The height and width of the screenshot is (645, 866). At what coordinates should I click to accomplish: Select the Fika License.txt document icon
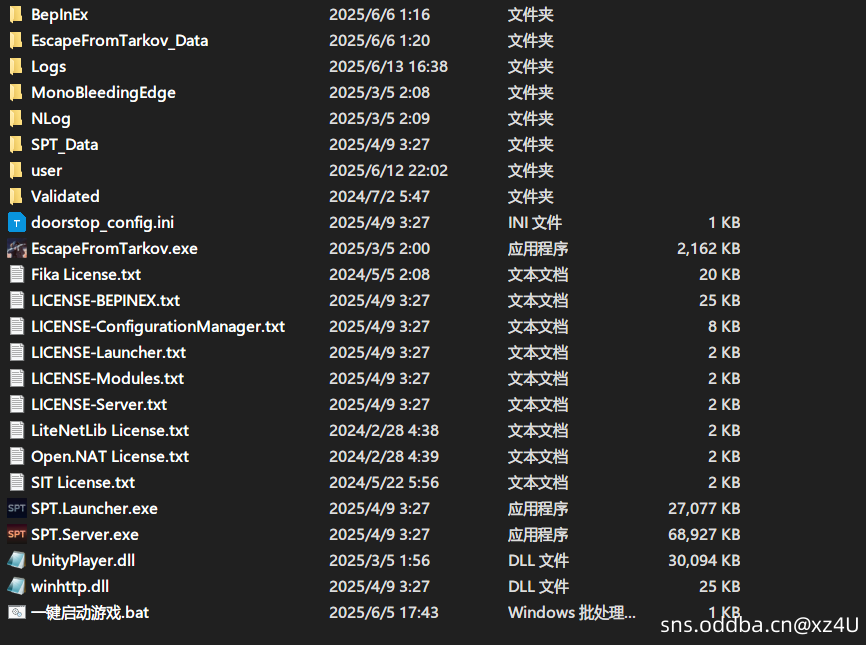pyautogui.click(x=17, y=274)
